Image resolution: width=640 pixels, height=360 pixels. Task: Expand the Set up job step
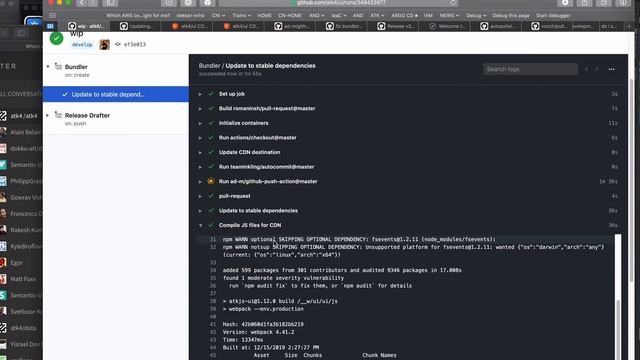click(x=200, y=94)
